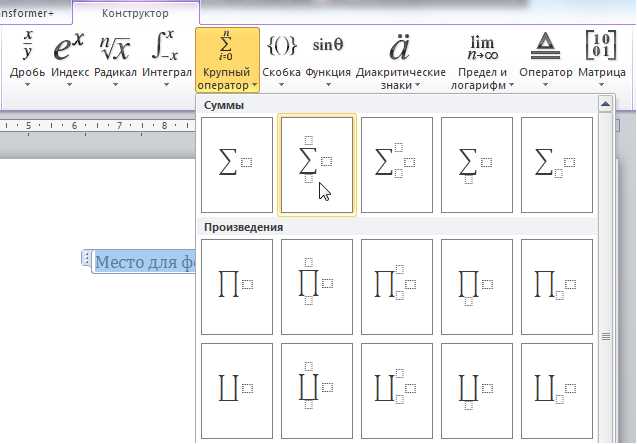The height and width of the screenshot is (444, 637).
Task: Click the 'Место для формулы' equation placeholder
Action: (145, 262)
